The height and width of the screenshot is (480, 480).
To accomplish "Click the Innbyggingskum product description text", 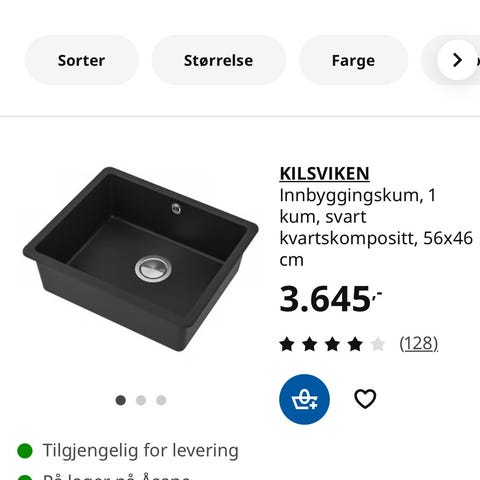I will 376,227.
